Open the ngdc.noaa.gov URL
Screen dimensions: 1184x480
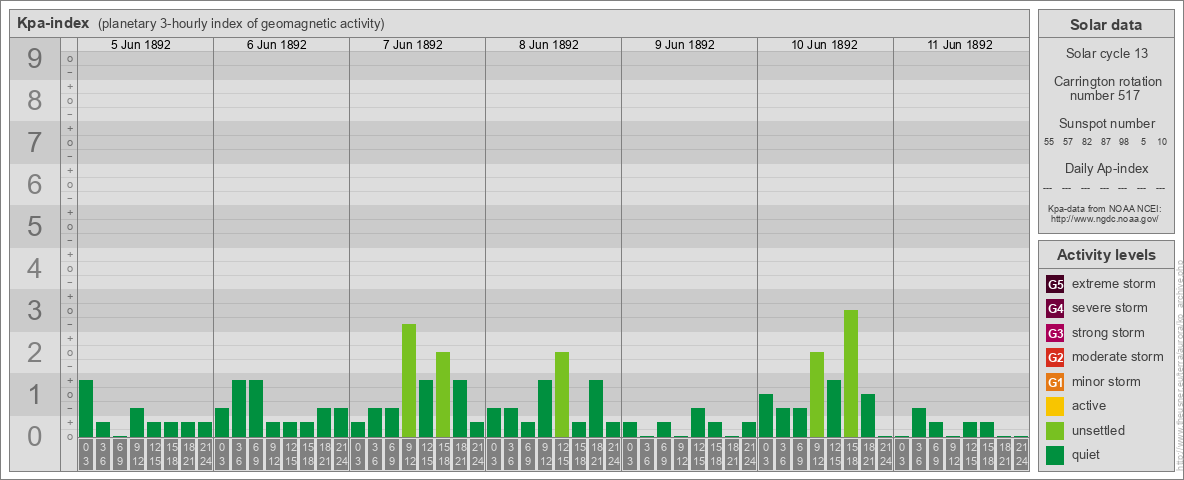1104,218
